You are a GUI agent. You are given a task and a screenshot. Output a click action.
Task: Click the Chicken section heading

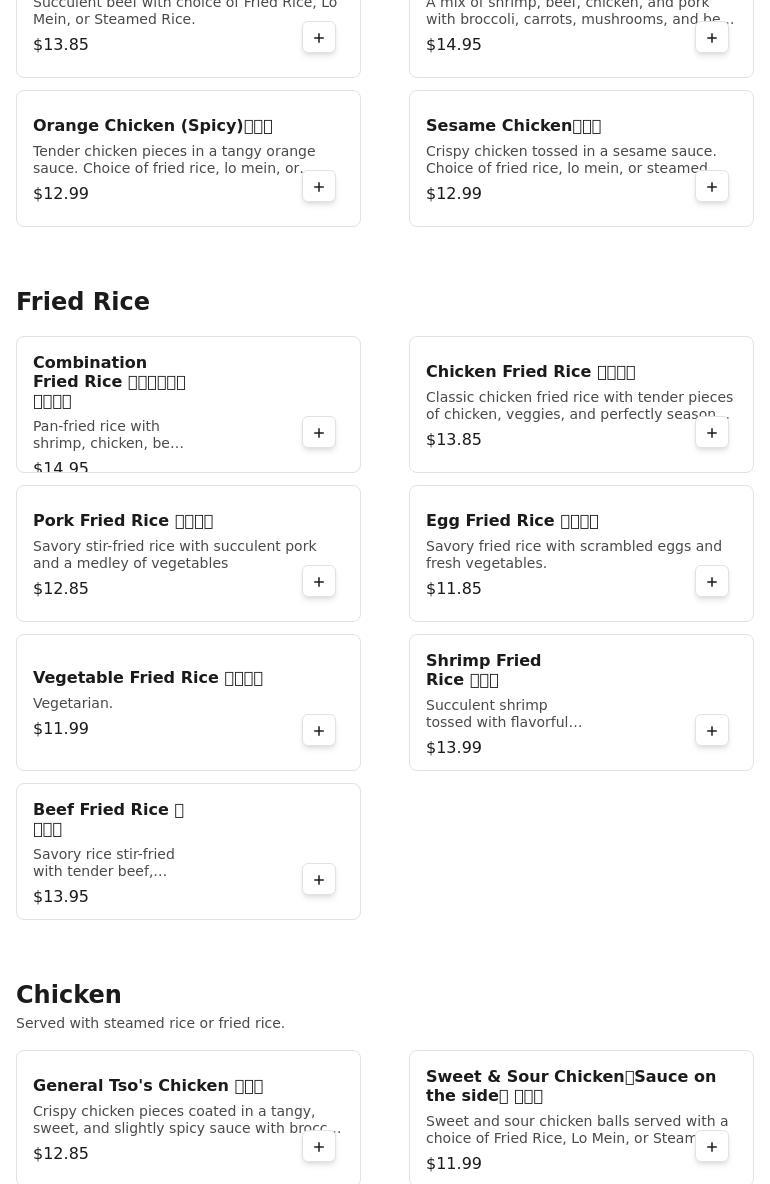pyautogui.click(x=69, y=995)
